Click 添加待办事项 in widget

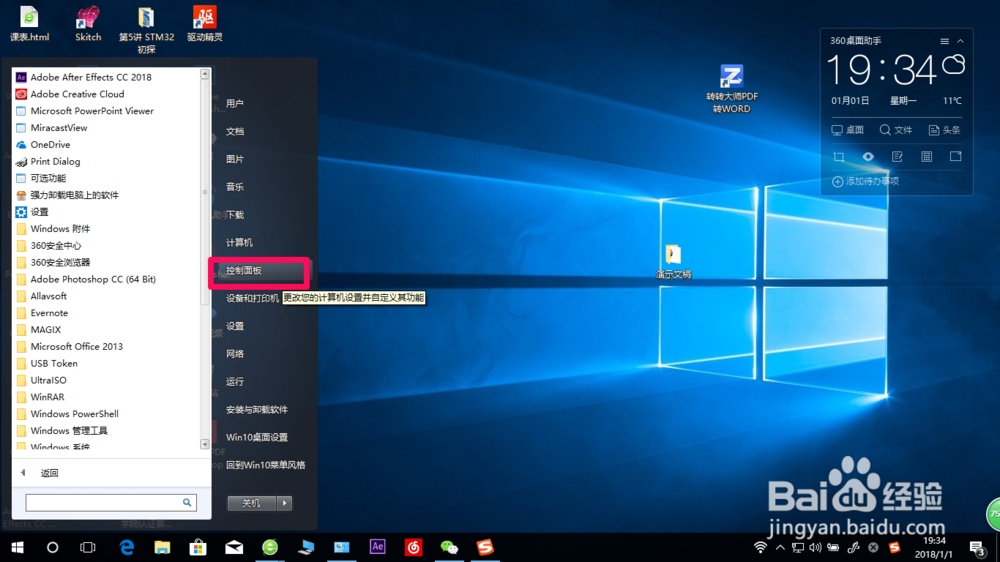[x=865, y=181]
